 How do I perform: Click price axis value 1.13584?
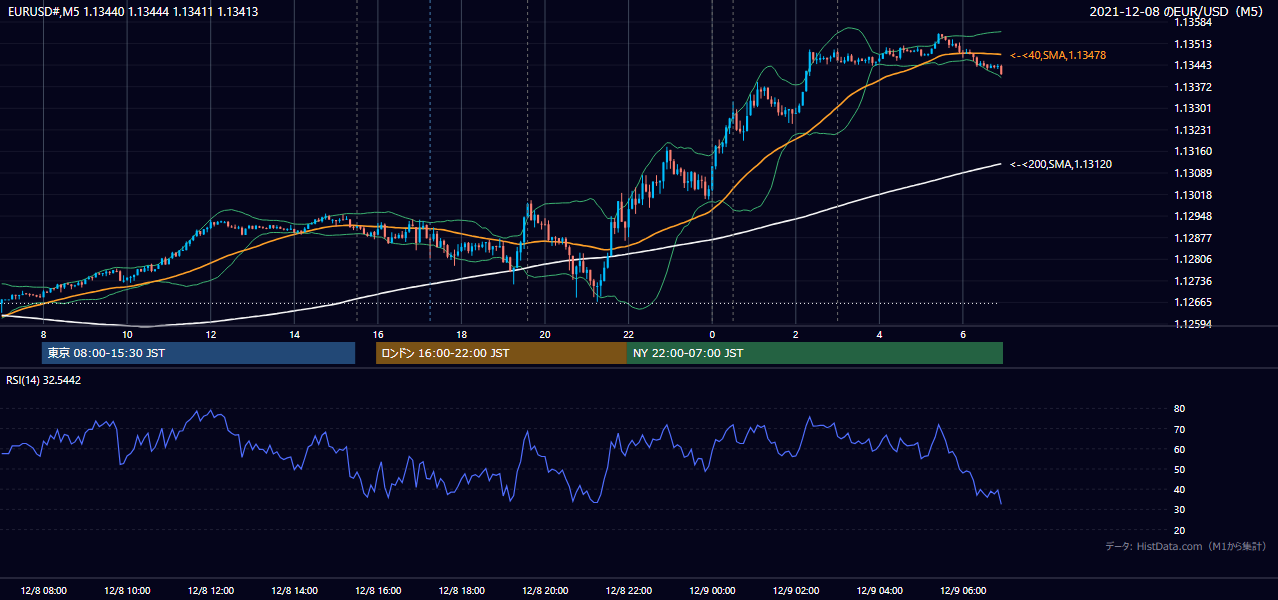pos(1194,22)
